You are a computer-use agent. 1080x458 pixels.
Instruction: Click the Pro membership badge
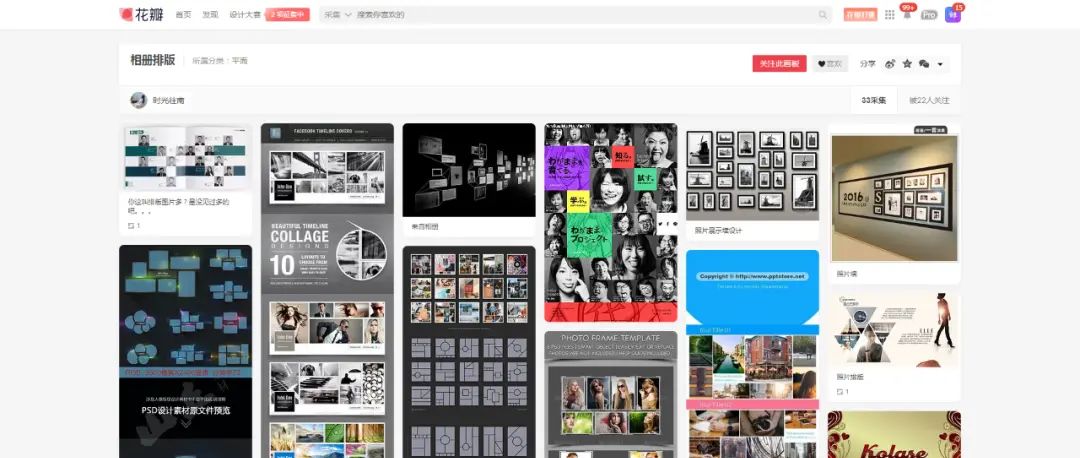[929, 14]
